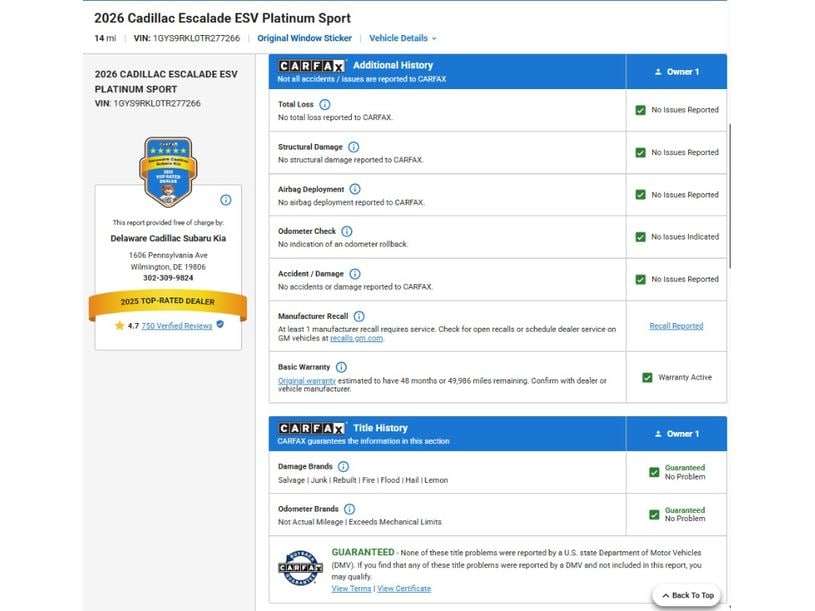
Task: Open the View Terms link
Action: coord(351,589)
